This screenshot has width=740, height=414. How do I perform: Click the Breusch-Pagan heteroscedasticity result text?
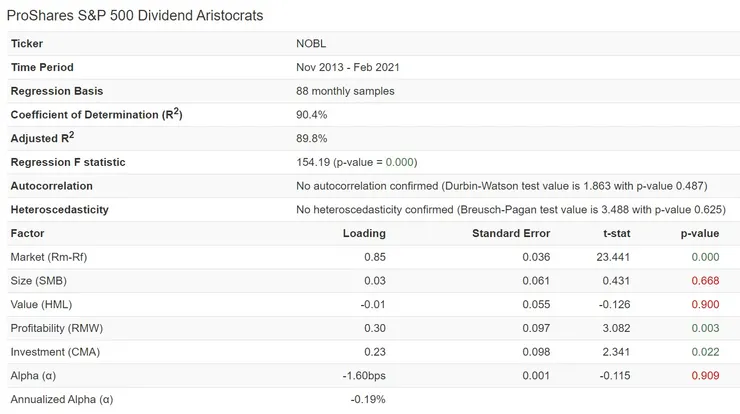pos(510,210)
